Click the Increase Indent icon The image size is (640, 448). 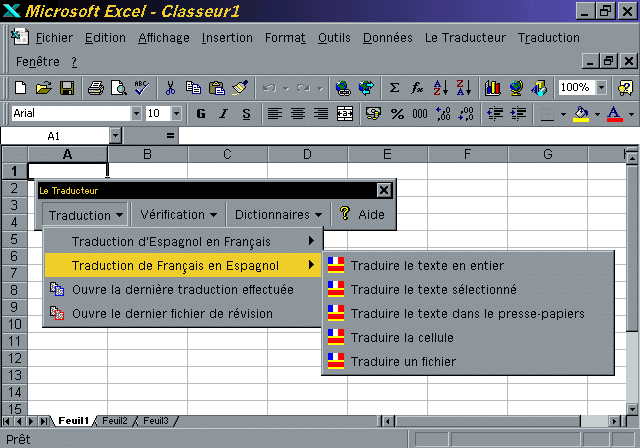(x=518, y=113)
